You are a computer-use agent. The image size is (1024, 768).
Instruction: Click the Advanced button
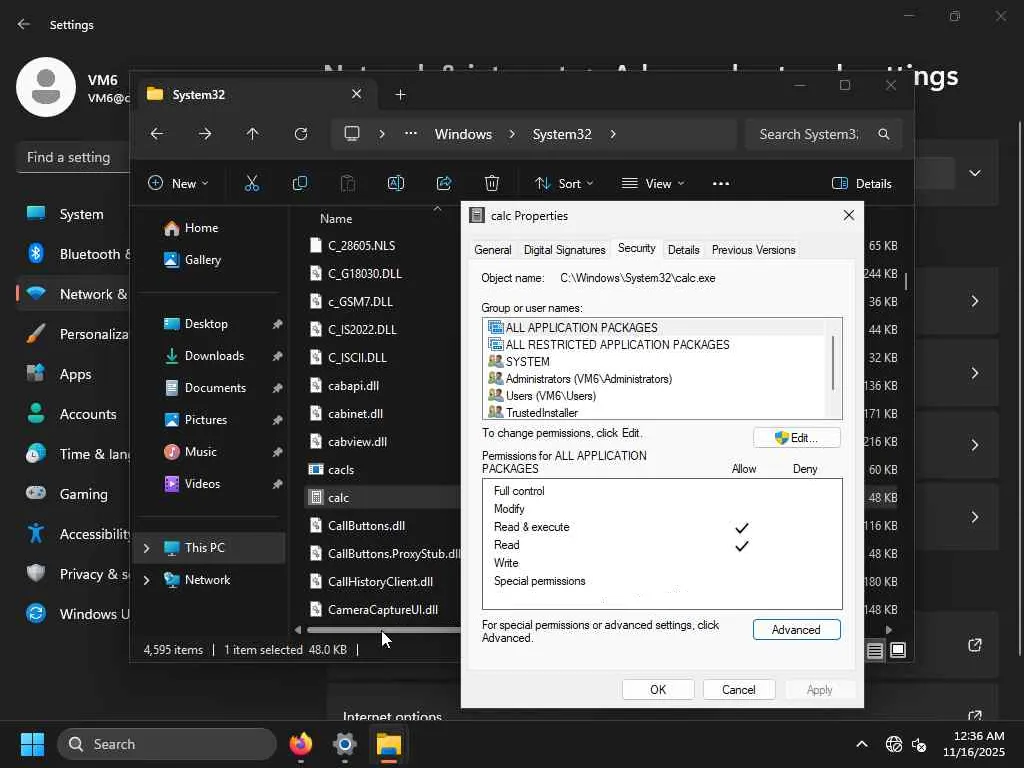pos(796,630)
